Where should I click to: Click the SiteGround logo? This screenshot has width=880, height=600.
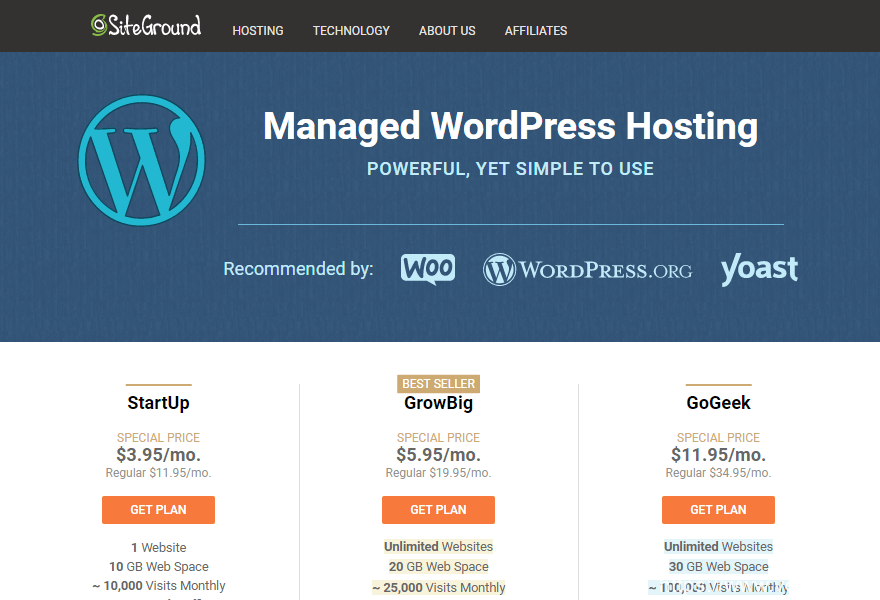(146, 26)
